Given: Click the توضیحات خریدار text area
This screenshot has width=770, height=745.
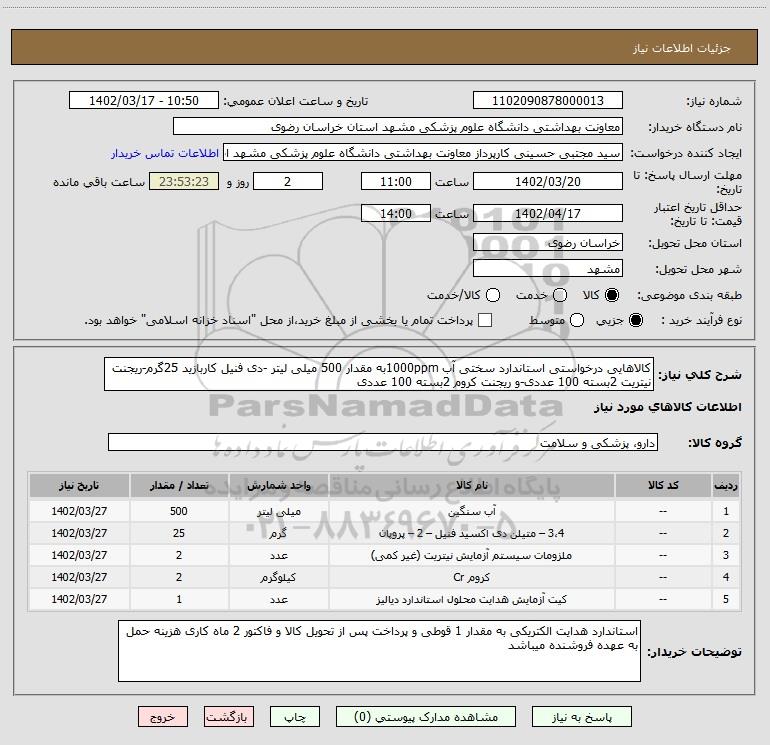Looking at the screenshot, I should [379, 651].
